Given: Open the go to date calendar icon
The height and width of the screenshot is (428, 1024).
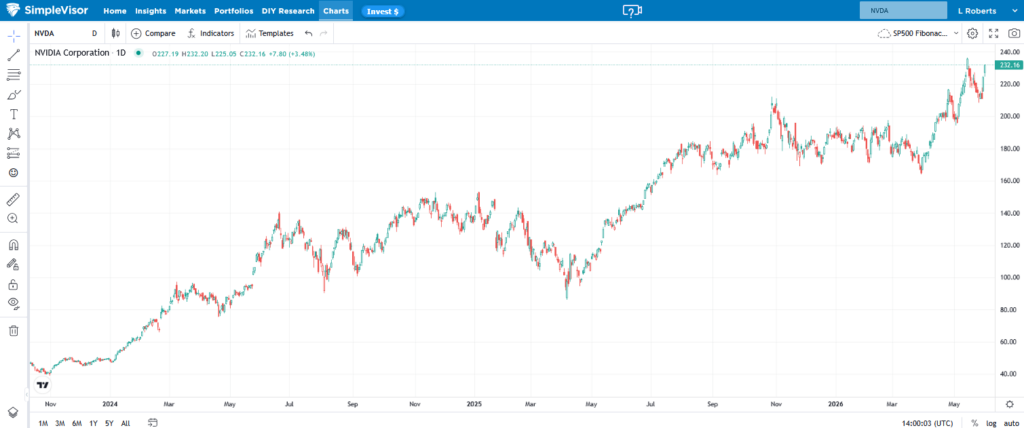Looking at the screenshot, I should [x=153, y=422].
